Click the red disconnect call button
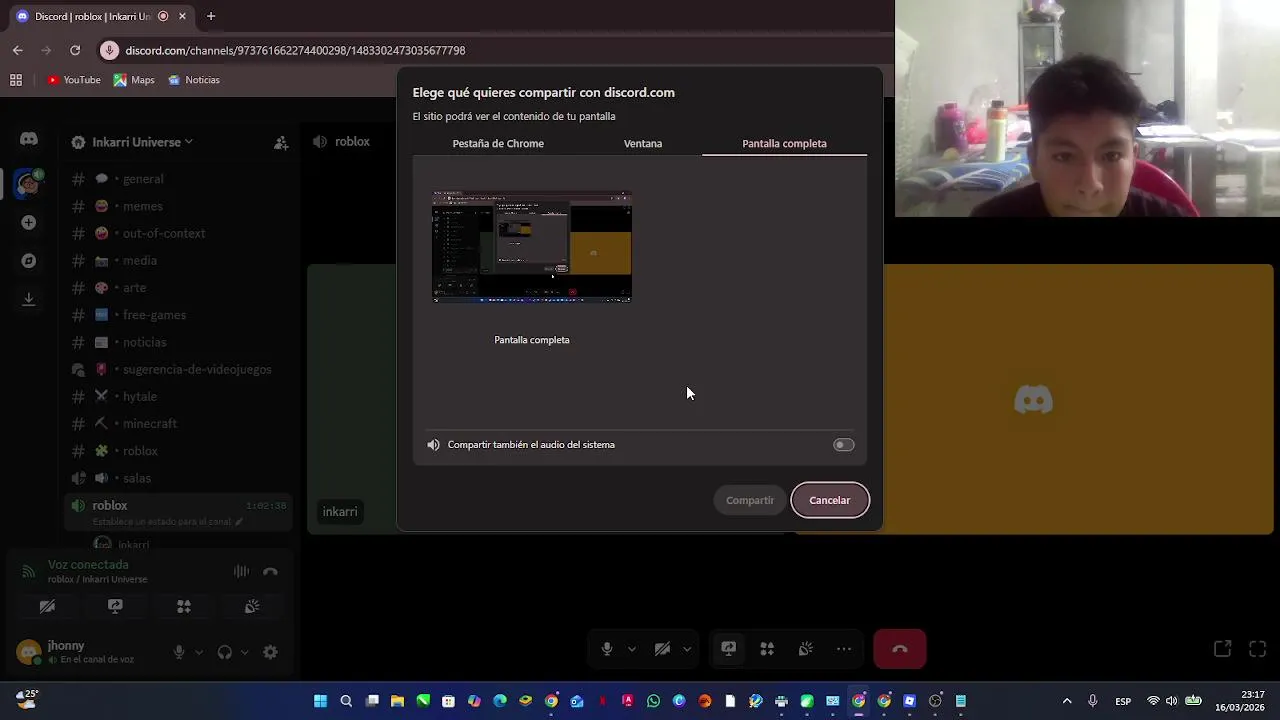The image size is (1280, 720). pos(899,649)
